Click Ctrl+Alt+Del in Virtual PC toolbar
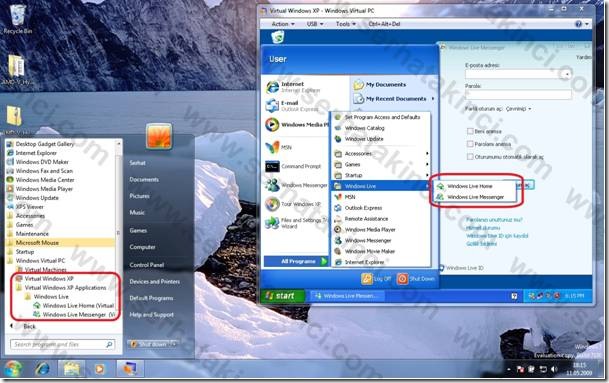This screenshot has height=383, width=609. [x=384, y=24]
